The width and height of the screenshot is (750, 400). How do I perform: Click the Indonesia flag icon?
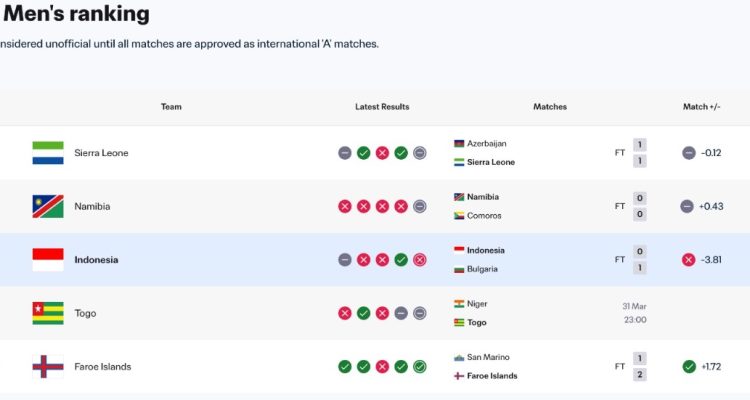[48, 260]
